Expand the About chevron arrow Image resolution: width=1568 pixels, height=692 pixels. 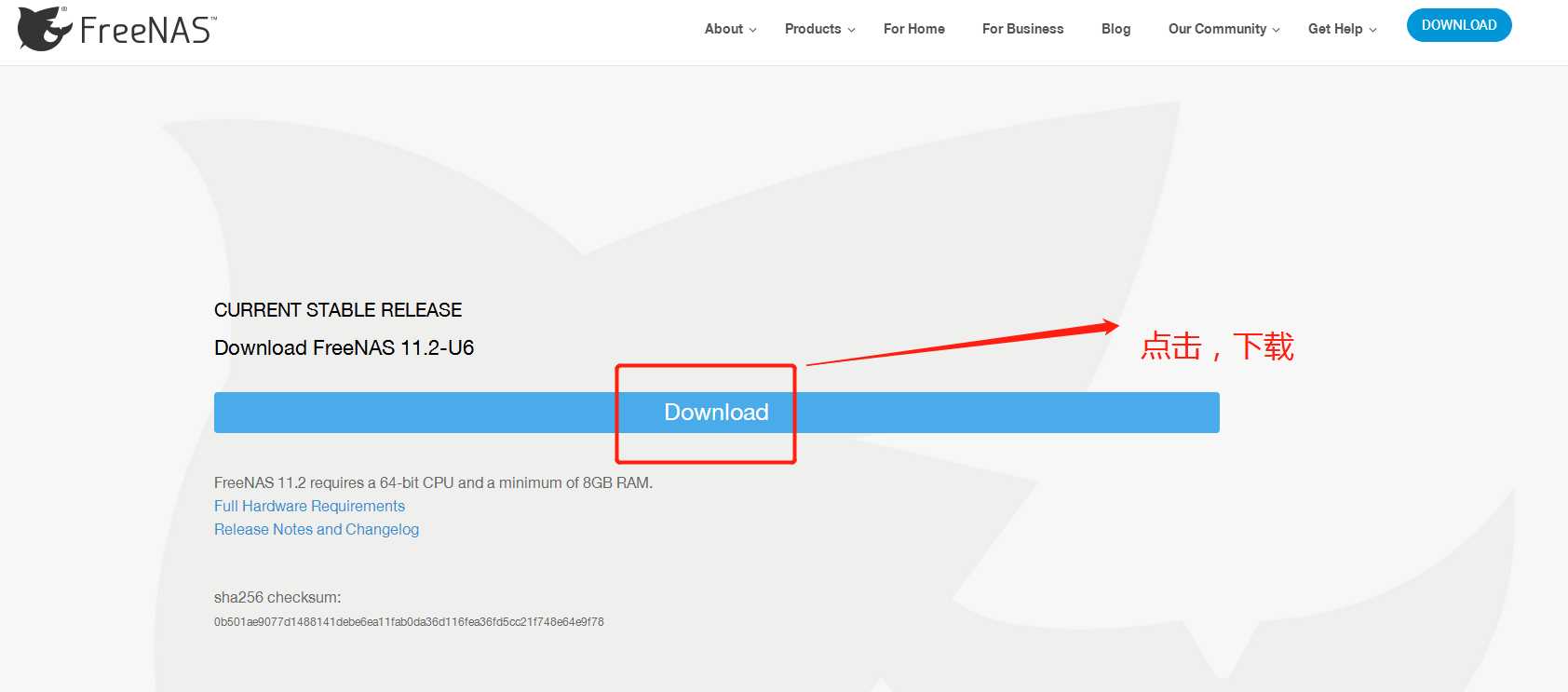coord(753,30)
